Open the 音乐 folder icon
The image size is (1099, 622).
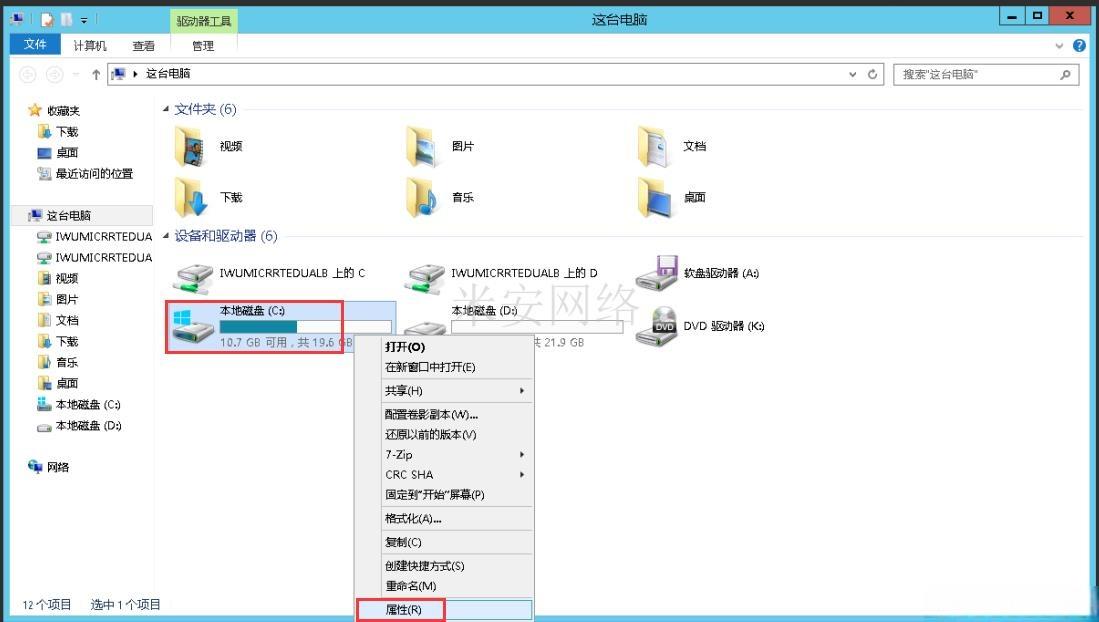pos(421,198)
